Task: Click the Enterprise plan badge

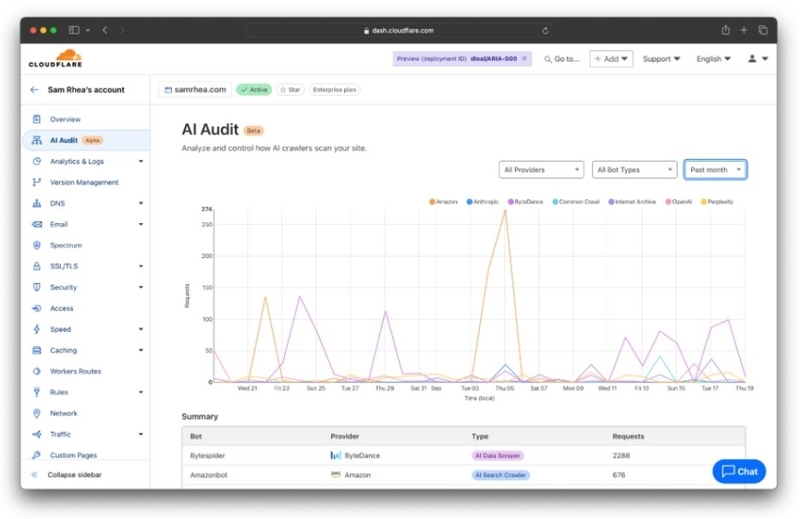Action: tap(334, 90)
